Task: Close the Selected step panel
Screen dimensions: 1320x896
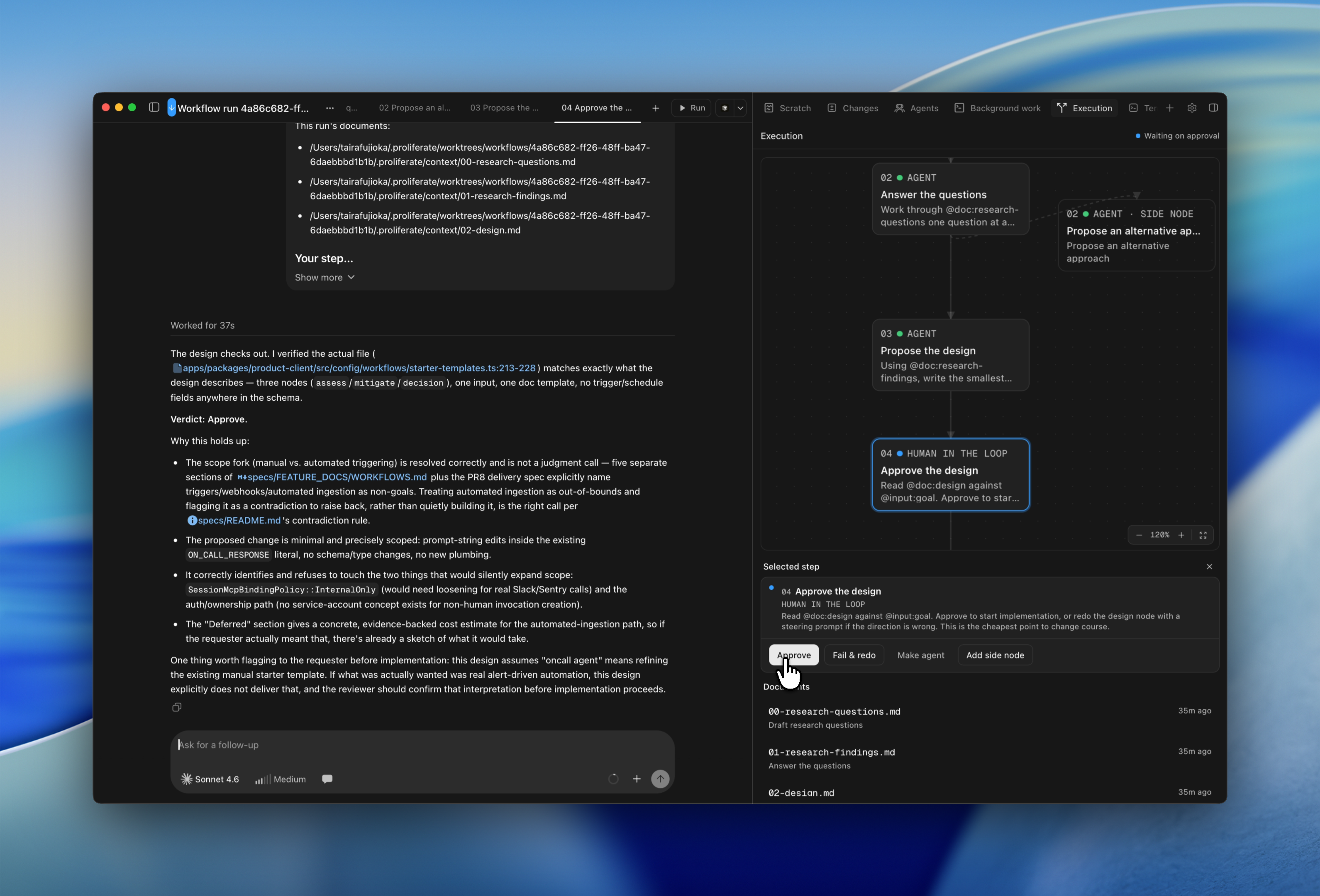Action: (1209, 567)
